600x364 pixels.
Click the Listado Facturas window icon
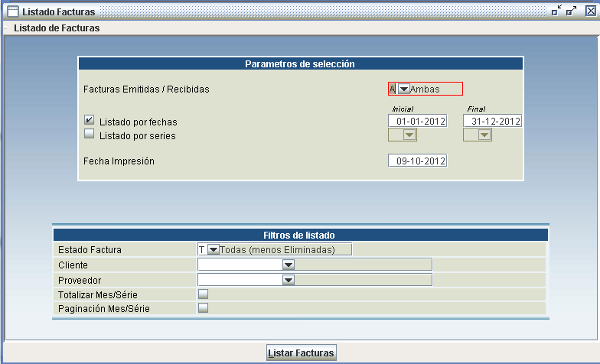tap(13, 11)
